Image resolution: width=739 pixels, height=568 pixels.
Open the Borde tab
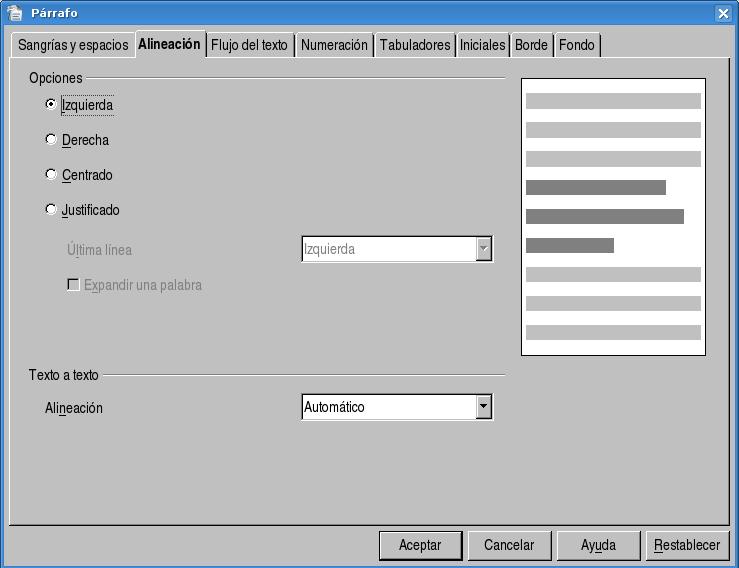point(531,45)
